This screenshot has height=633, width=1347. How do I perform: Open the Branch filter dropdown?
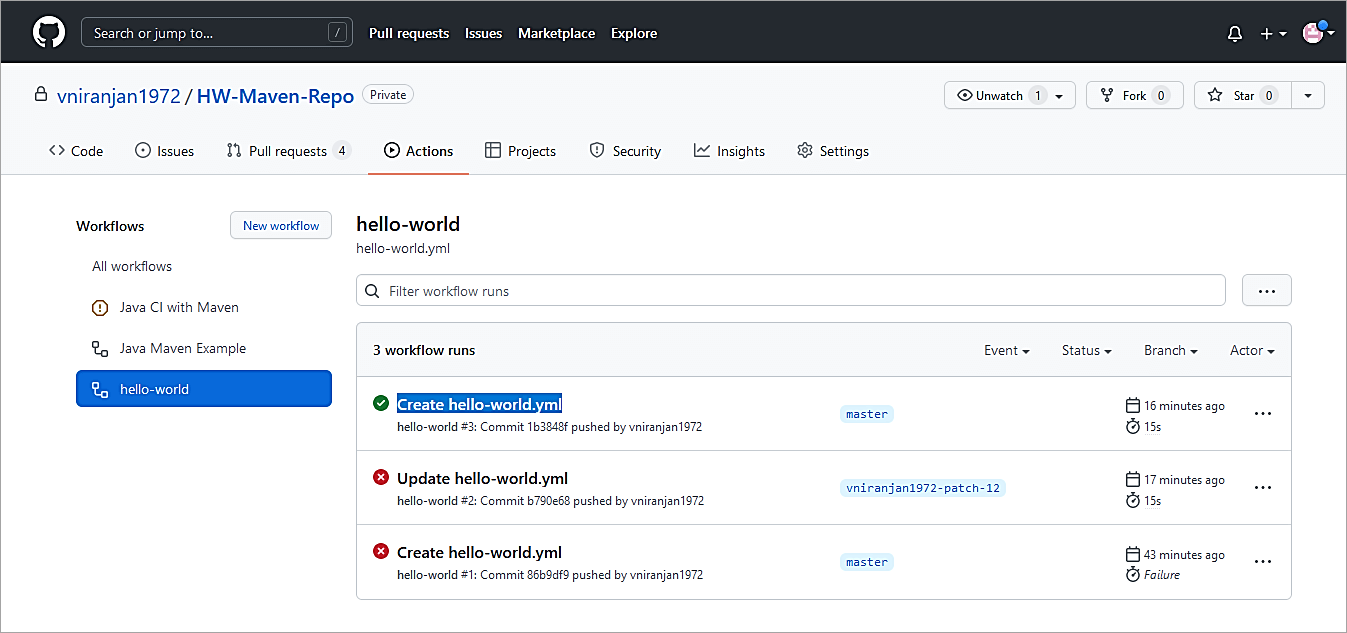pos(1170,351)
